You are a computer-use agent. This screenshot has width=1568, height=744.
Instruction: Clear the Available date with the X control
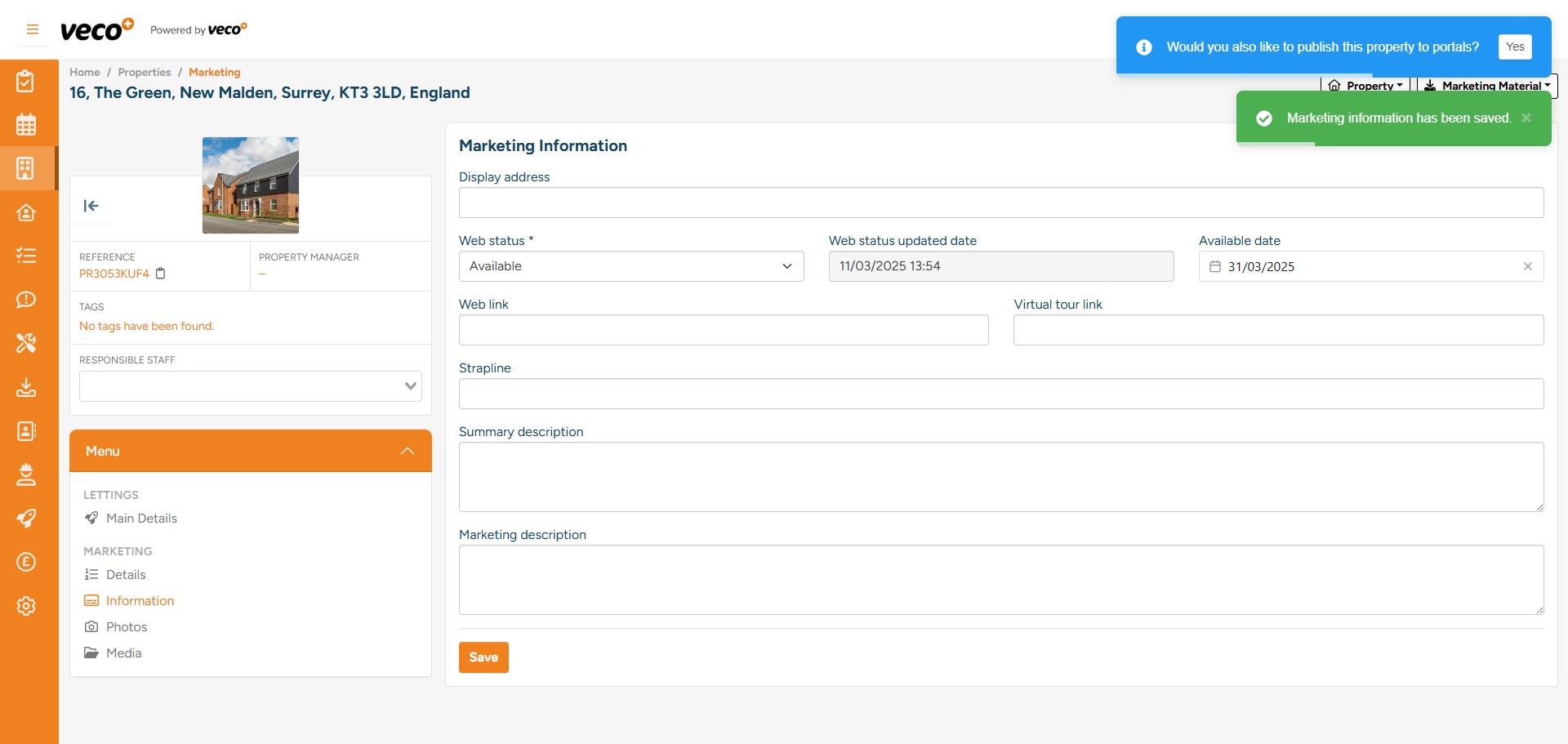[1528, 266]
